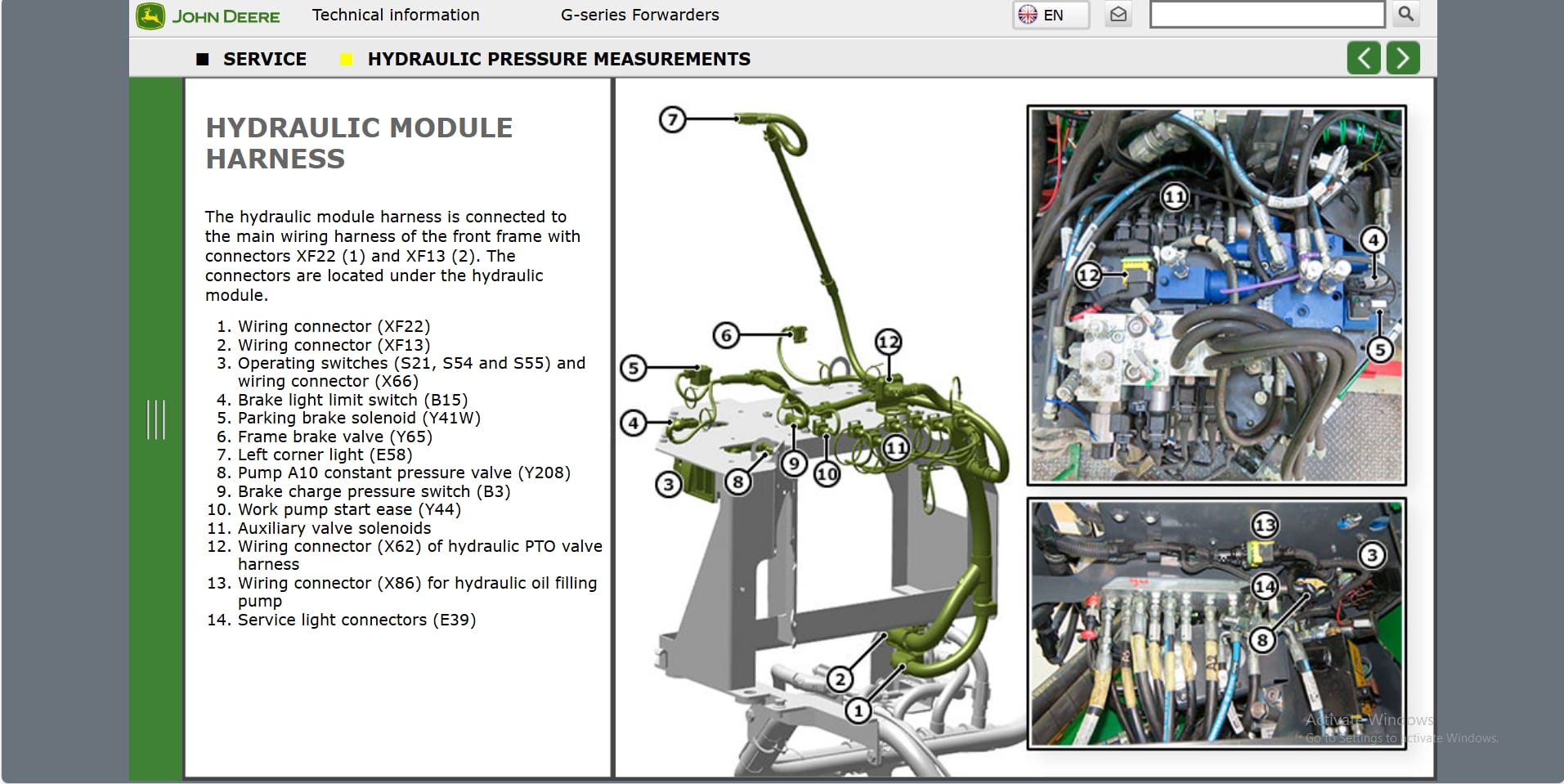Select list item Auxiliary valve solenoids
Image resolution: width=1564 pixels, height=784 pixels.
coord(334,528)
